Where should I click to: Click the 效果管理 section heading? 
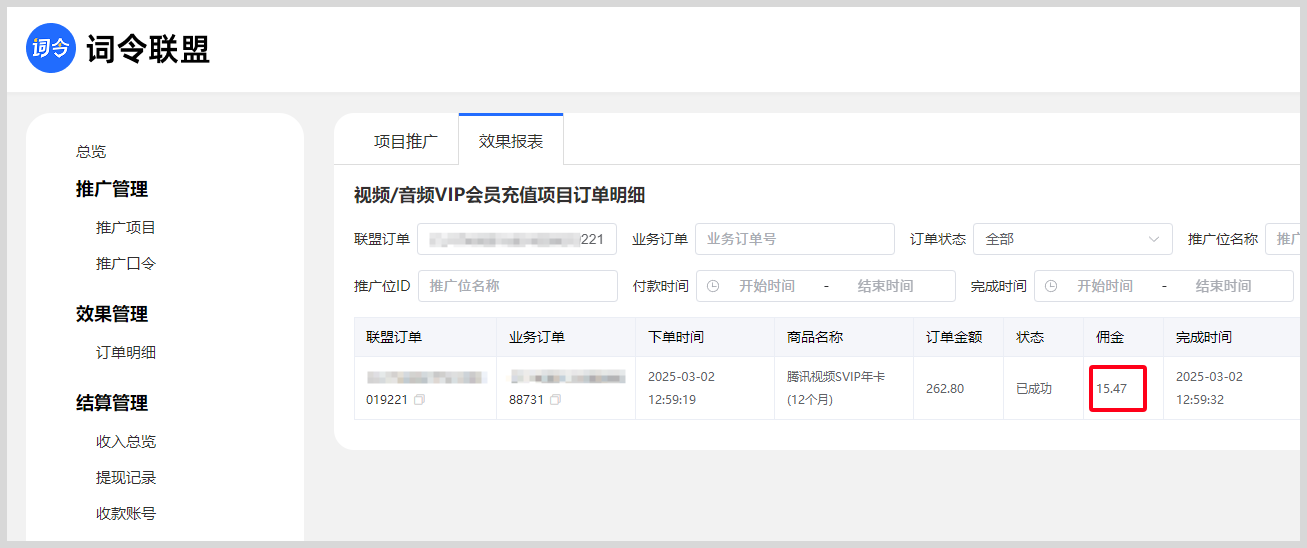pyautogui.click(x=112, y=314)
